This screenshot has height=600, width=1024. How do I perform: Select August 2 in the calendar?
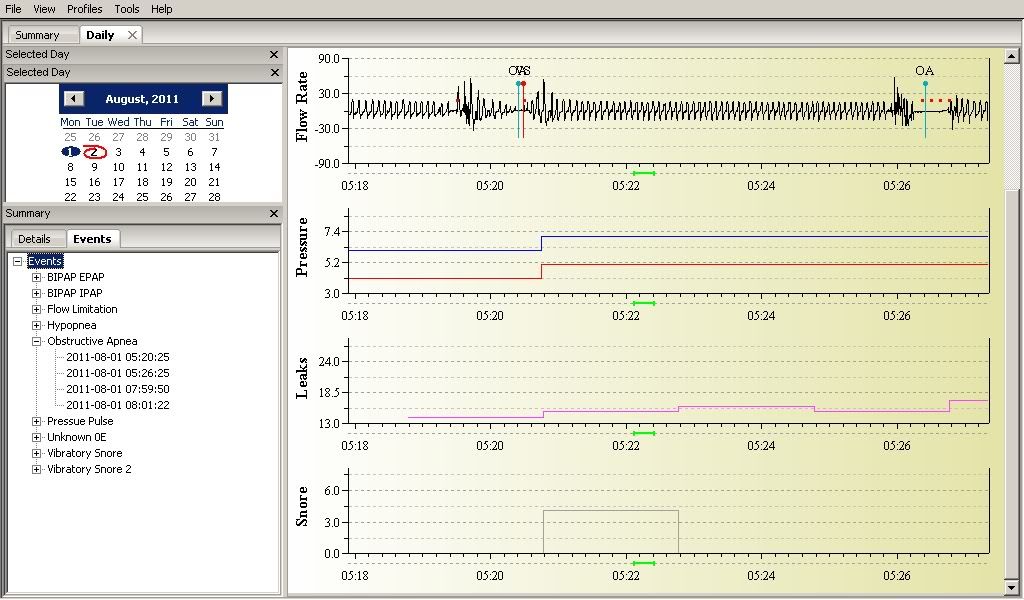tap(95, 152)
